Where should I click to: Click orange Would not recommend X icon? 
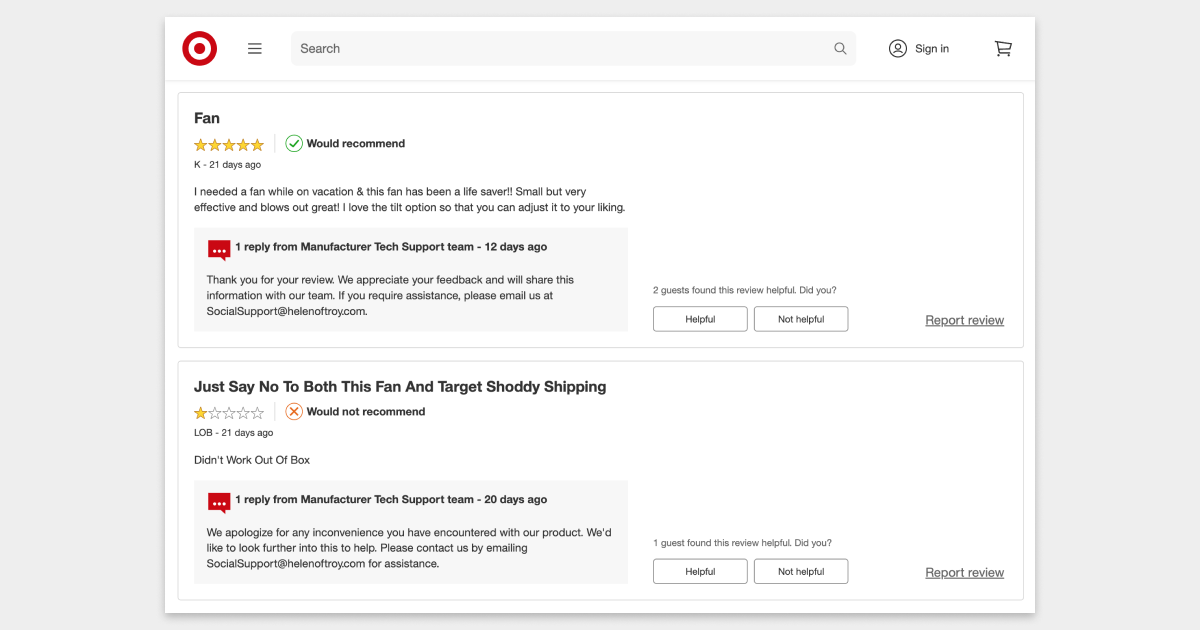tap(294, 411)
